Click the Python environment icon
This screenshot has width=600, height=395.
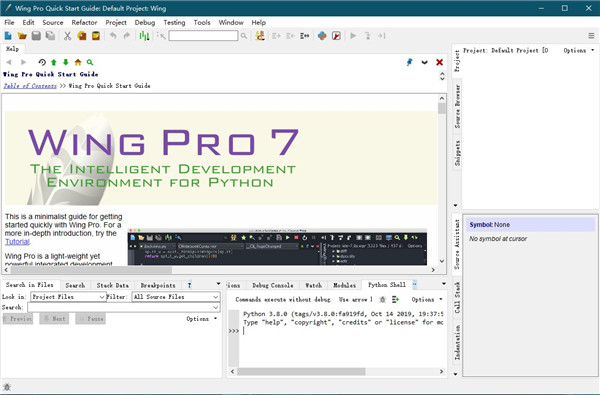click(x=322, y=36)
